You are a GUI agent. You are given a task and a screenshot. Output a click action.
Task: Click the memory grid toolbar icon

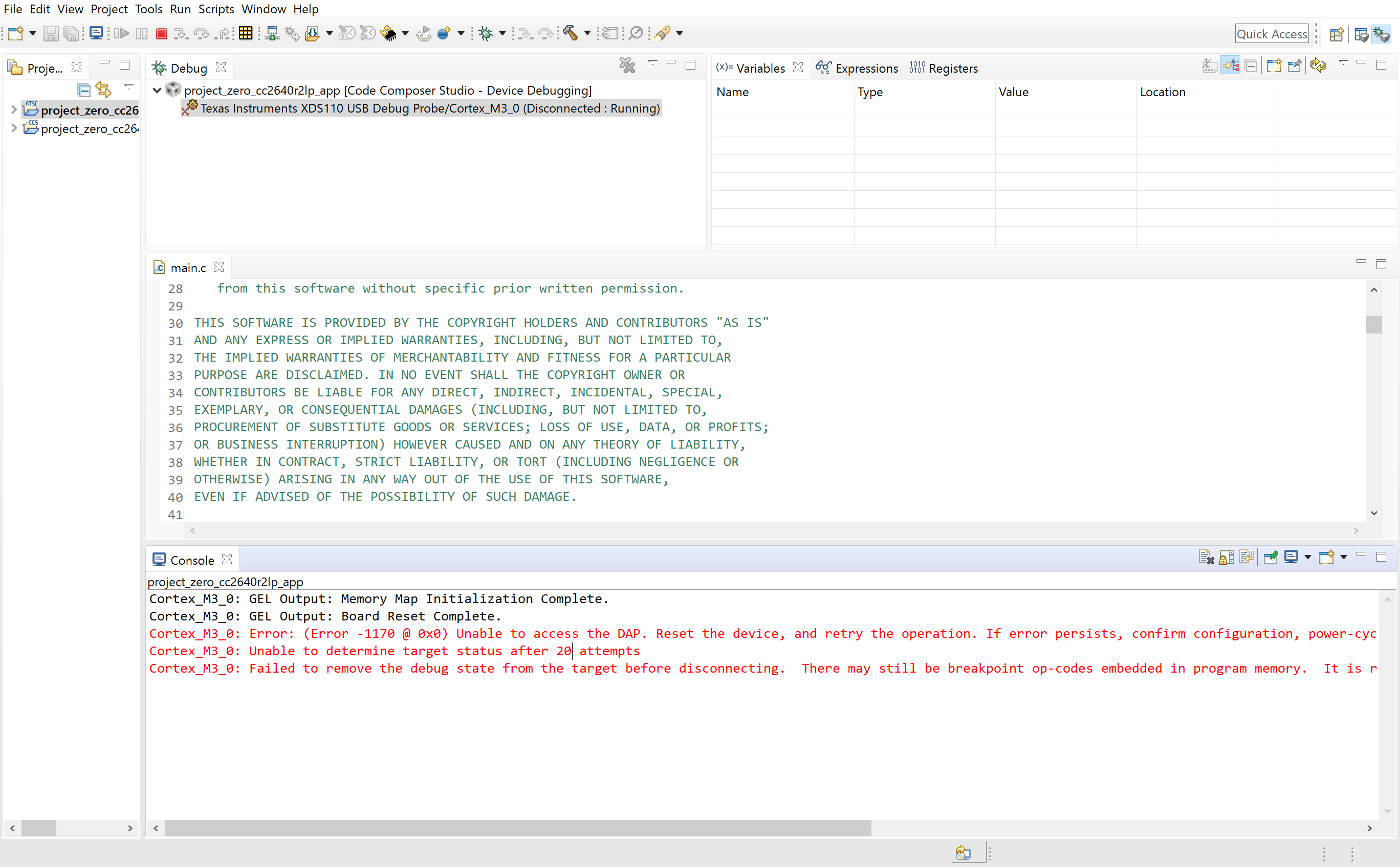tap(246, 33)
